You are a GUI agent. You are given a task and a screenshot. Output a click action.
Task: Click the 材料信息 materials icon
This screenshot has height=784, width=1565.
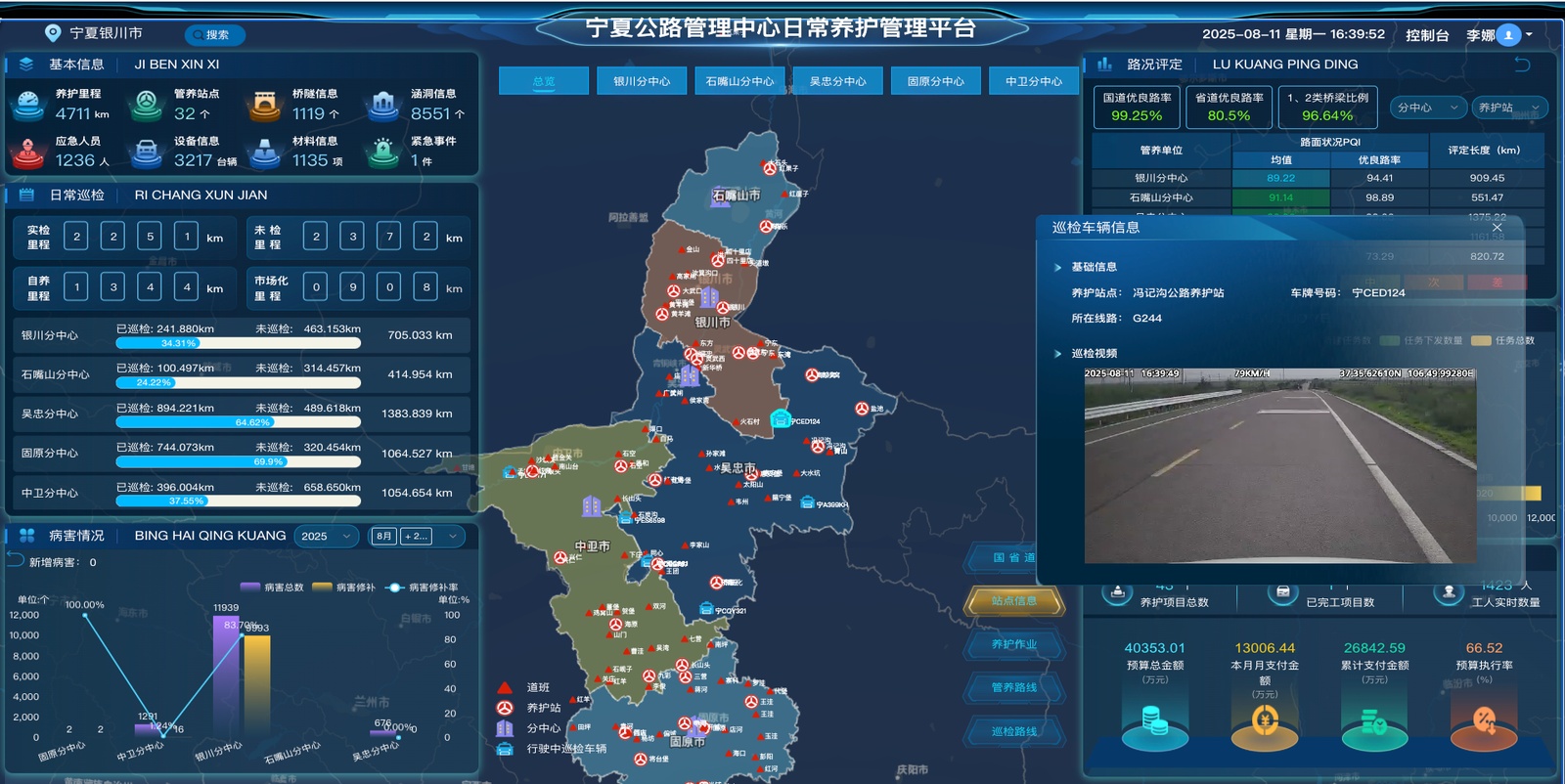(x=265, y=152)
